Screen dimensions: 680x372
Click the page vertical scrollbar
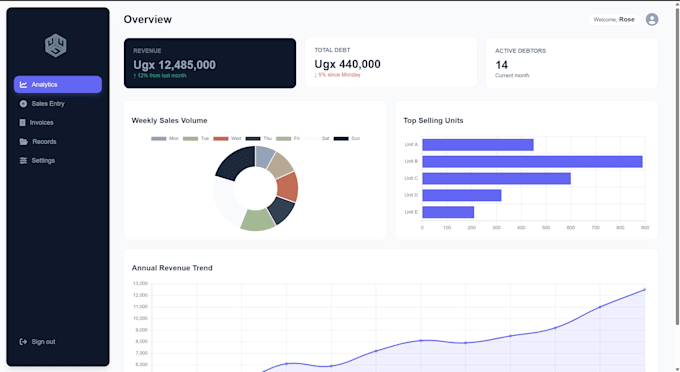click(x=677, y=167)
